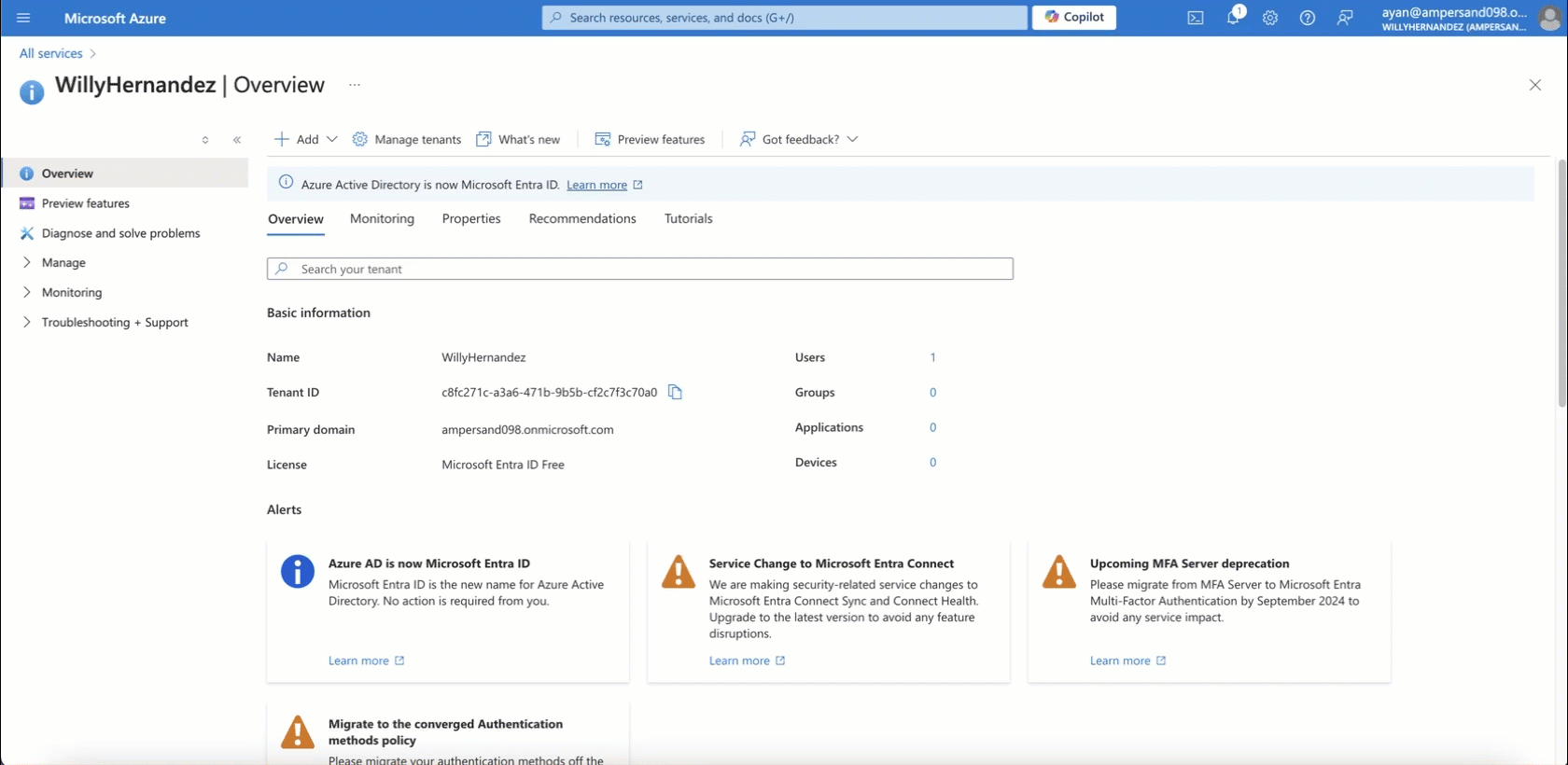1568x765 pixels.
Task: Click warning icon on Migrate Authentication alert
Action: click(298, 731)
